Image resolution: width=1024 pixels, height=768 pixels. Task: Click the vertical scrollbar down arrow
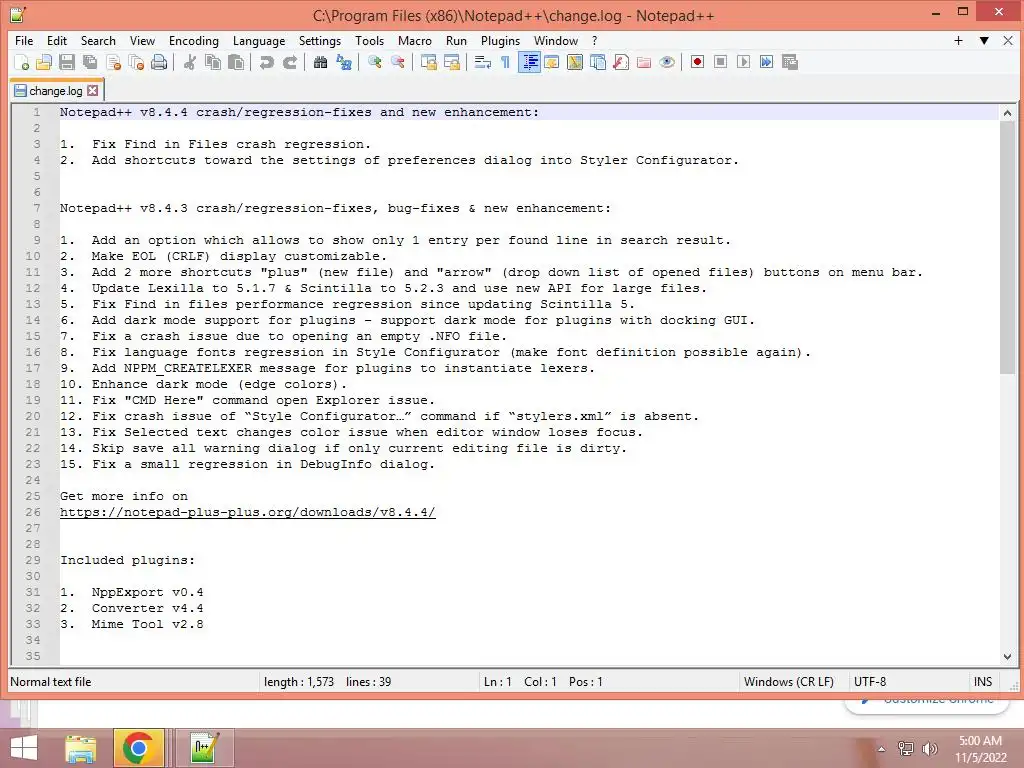click(1007, 656)
